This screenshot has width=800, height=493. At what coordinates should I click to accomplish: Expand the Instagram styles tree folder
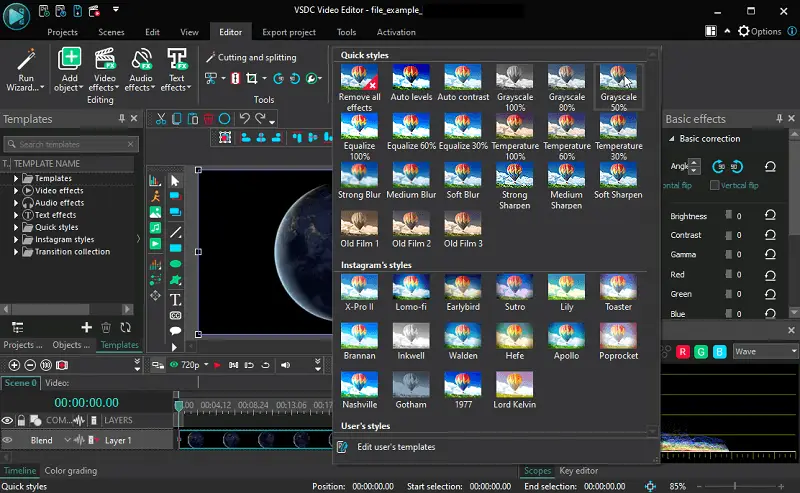pos(16,239)
